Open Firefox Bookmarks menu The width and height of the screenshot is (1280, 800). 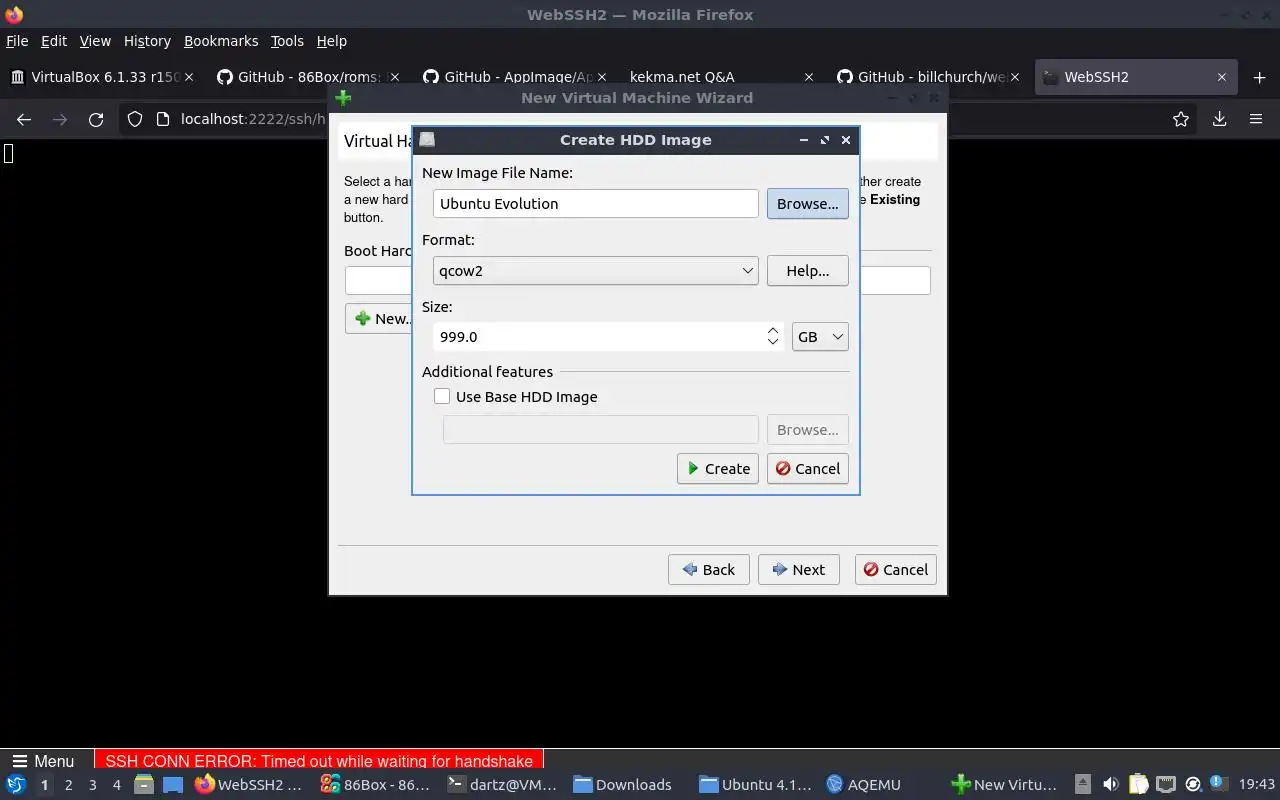tap(221, 41)
